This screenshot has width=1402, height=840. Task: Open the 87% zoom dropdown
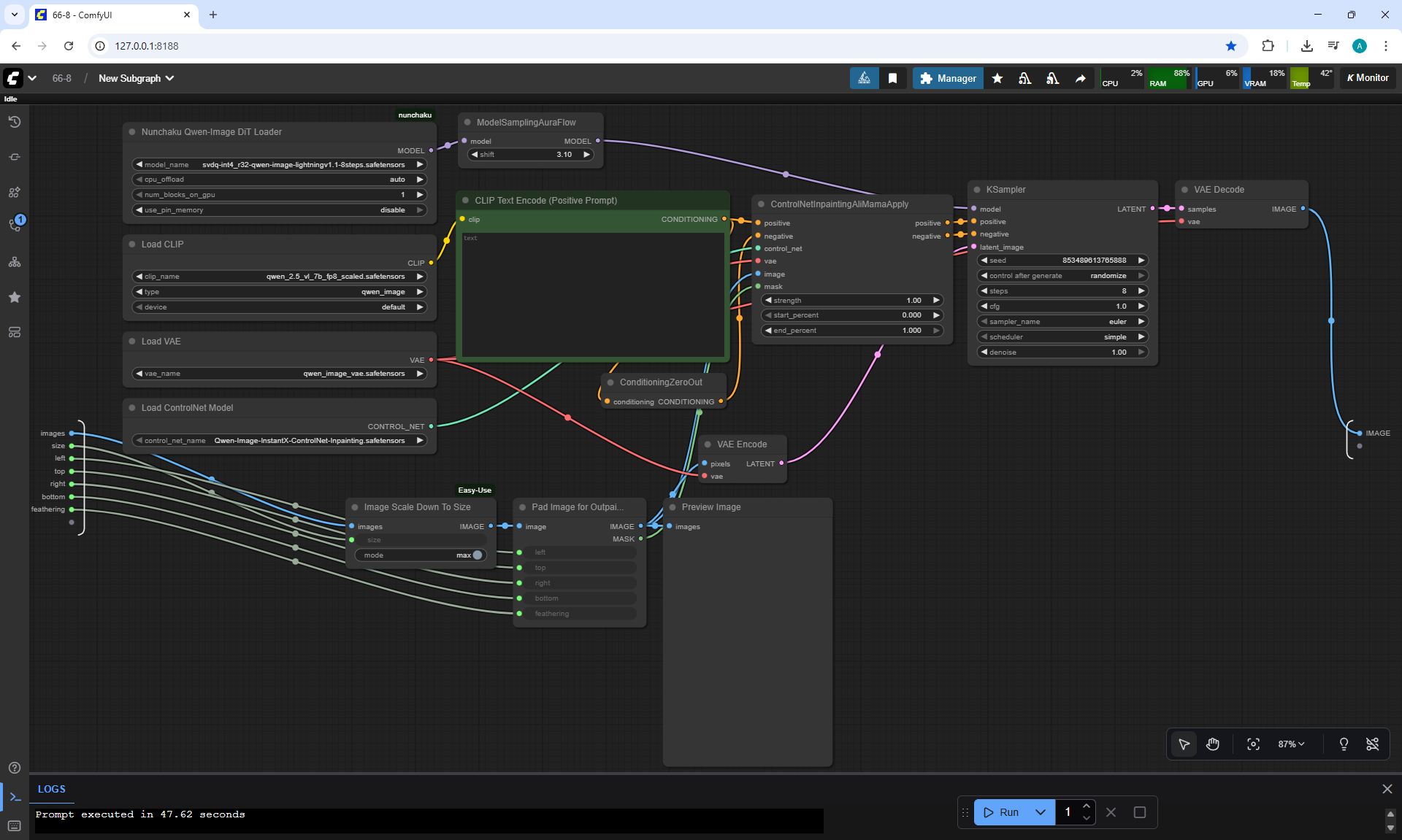pyautogui.click(x=1290, y=744)
